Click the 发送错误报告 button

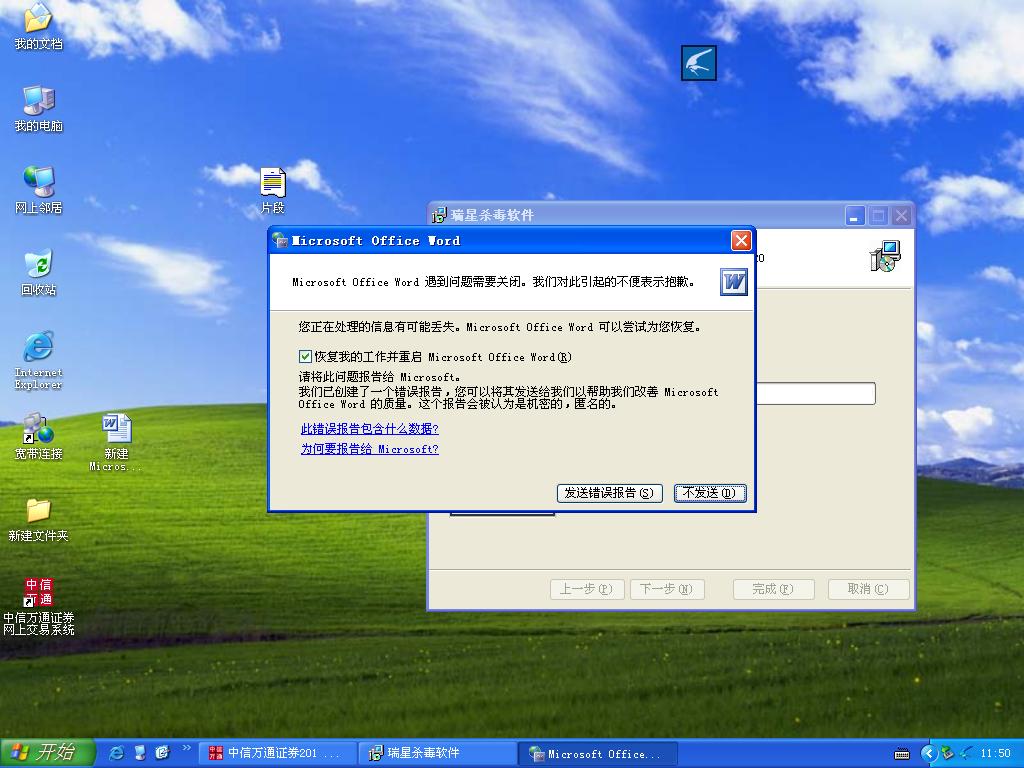[x=610, y=493]
